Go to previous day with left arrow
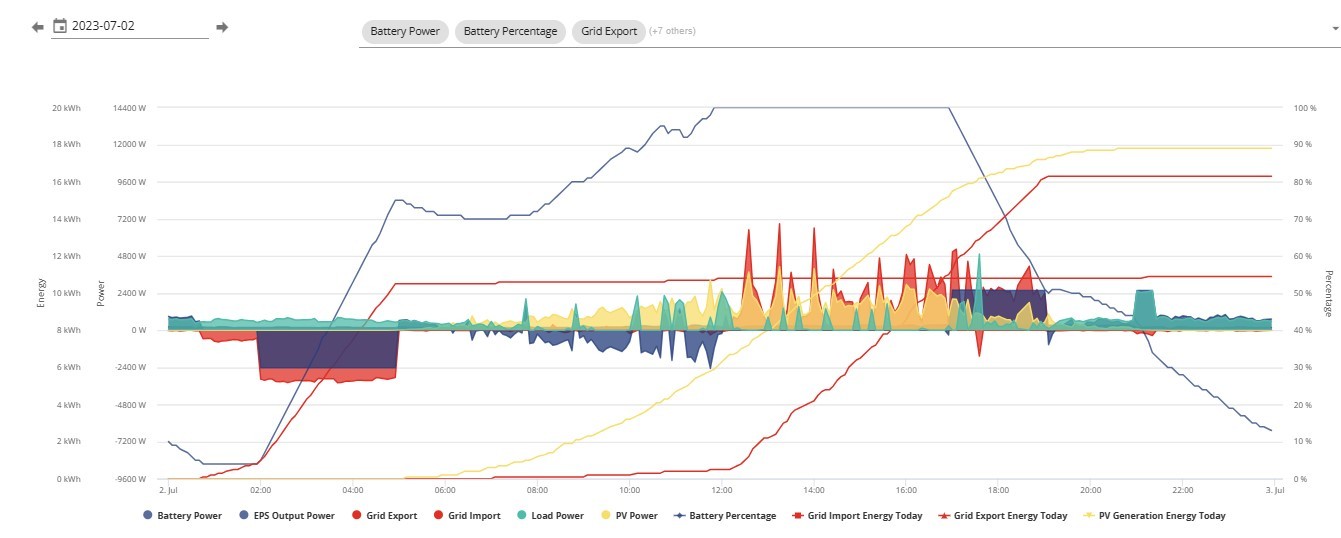1341x538 pixels. (38, 27)
